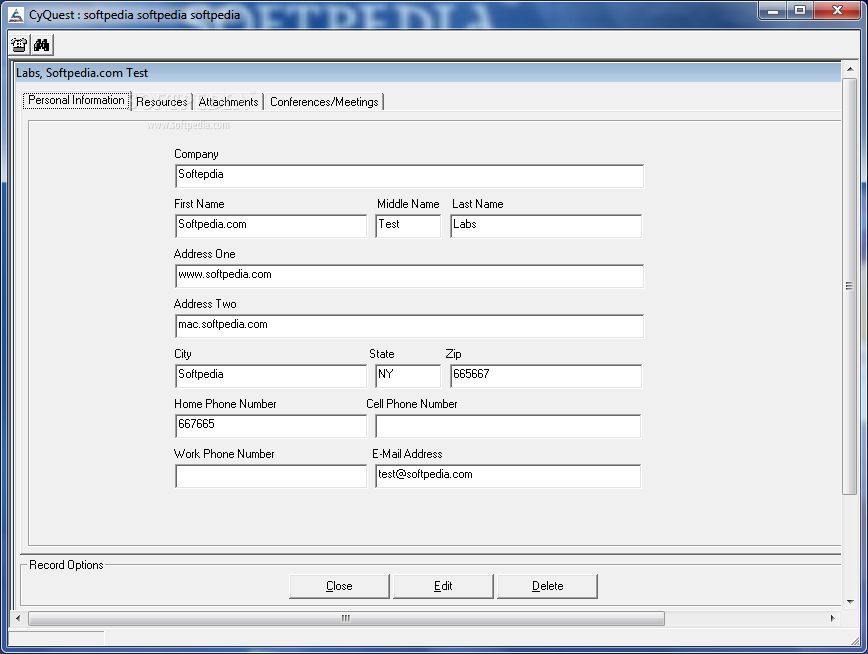The width and height of the screenshot is (868, 654).
Task: Open the Attachments tab
Action: (x=228, y=102)
